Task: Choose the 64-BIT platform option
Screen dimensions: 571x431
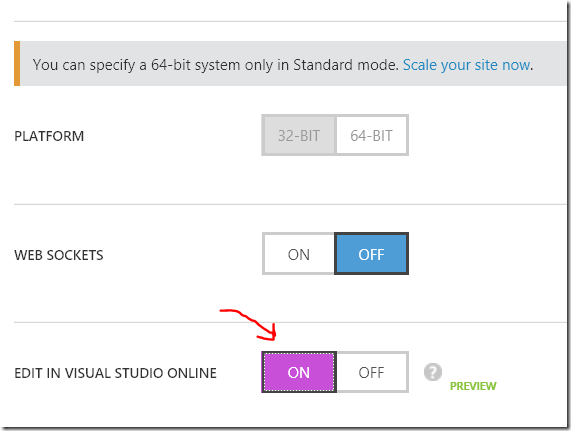Action: [371, 135]
